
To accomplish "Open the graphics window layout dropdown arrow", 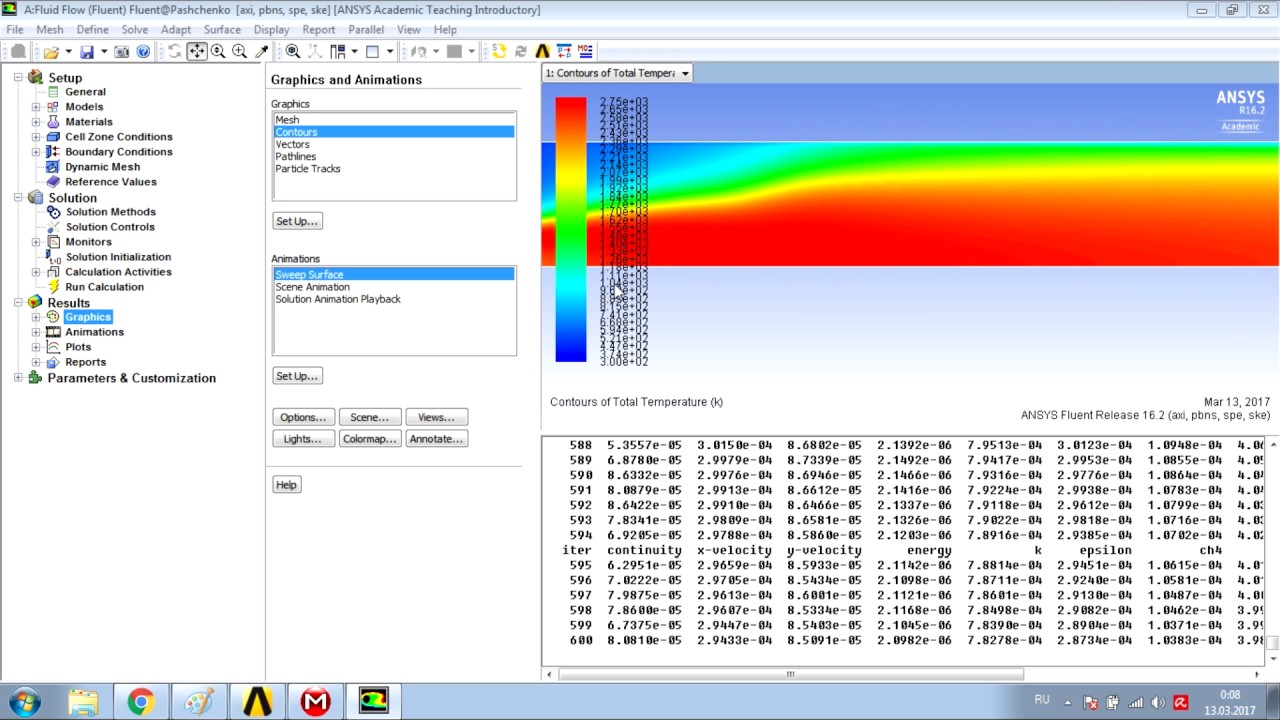I will click(390, 51).
